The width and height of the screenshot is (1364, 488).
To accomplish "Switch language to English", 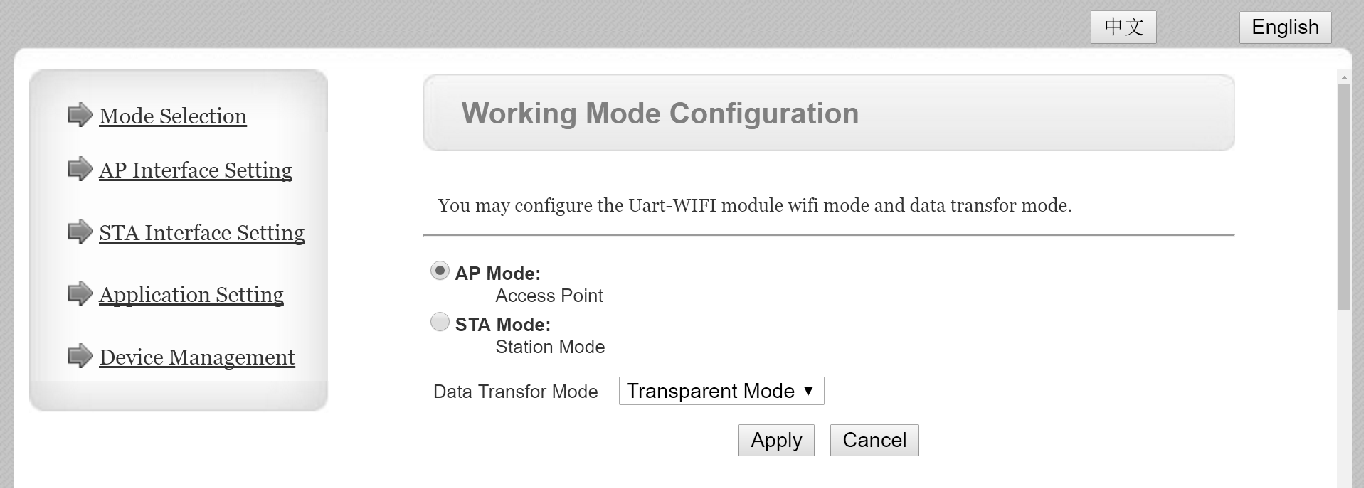I will tap(1285, 27).
